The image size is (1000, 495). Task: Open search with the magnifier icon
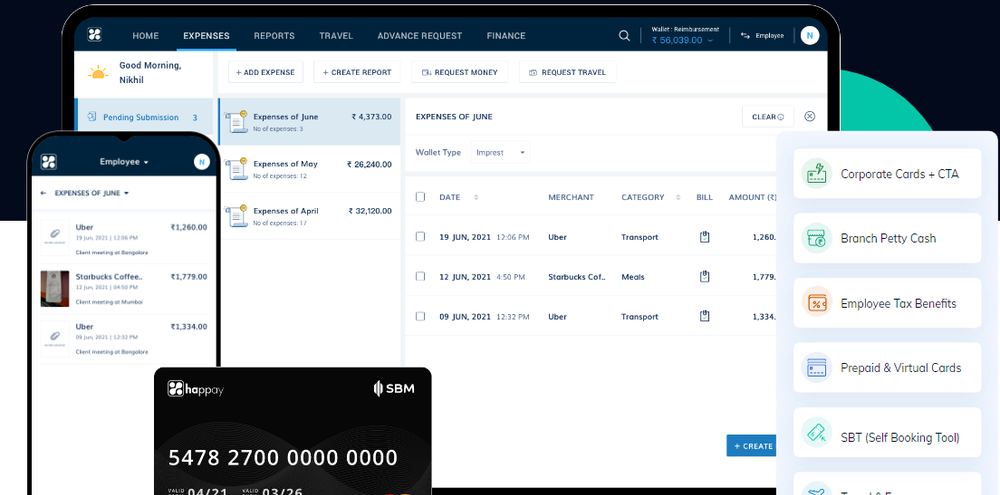pyautogui.click(x=624, y=36)
